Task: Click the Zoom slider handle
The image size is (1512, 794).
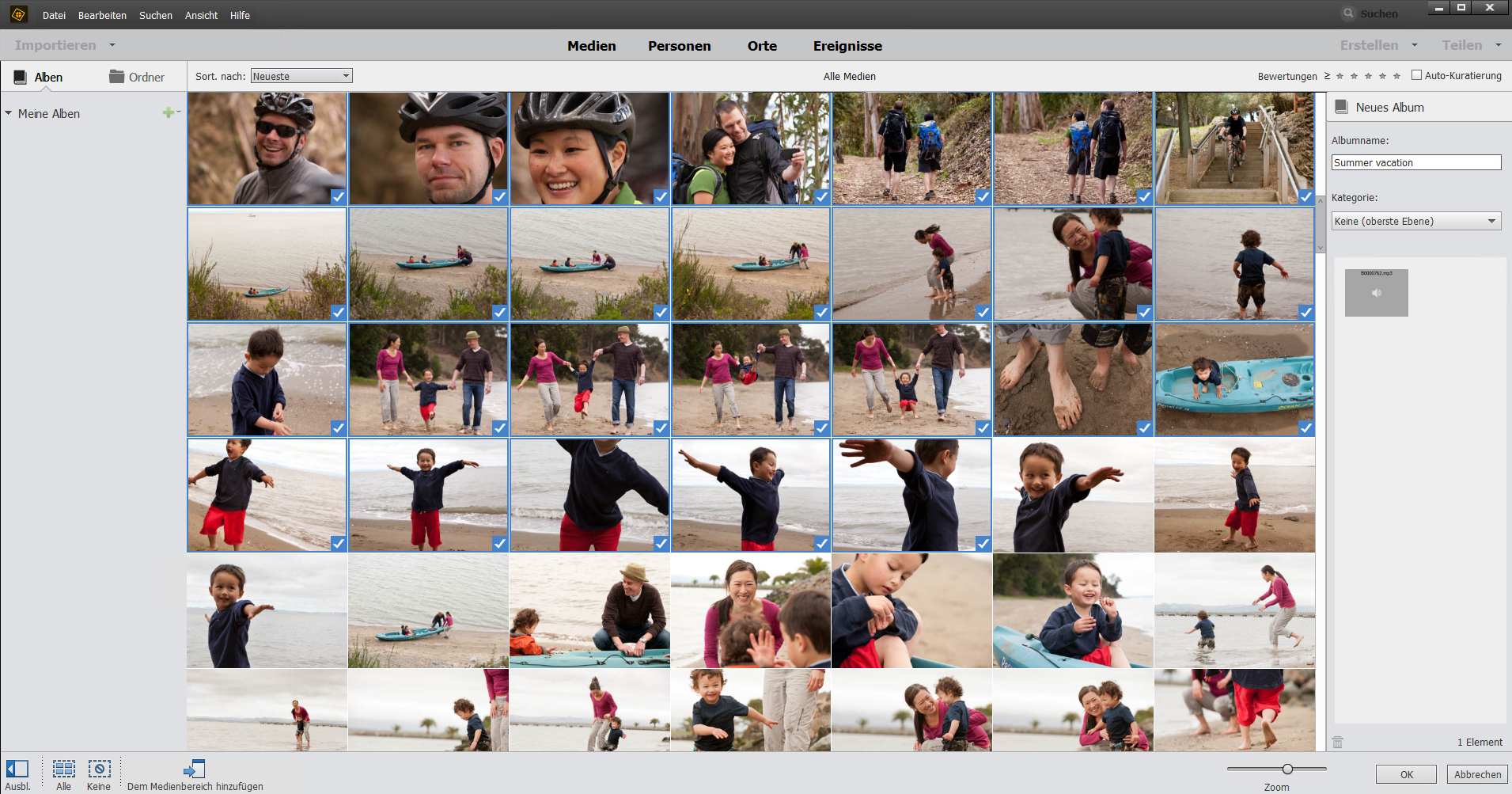Action: click(x=1287, y=769)
